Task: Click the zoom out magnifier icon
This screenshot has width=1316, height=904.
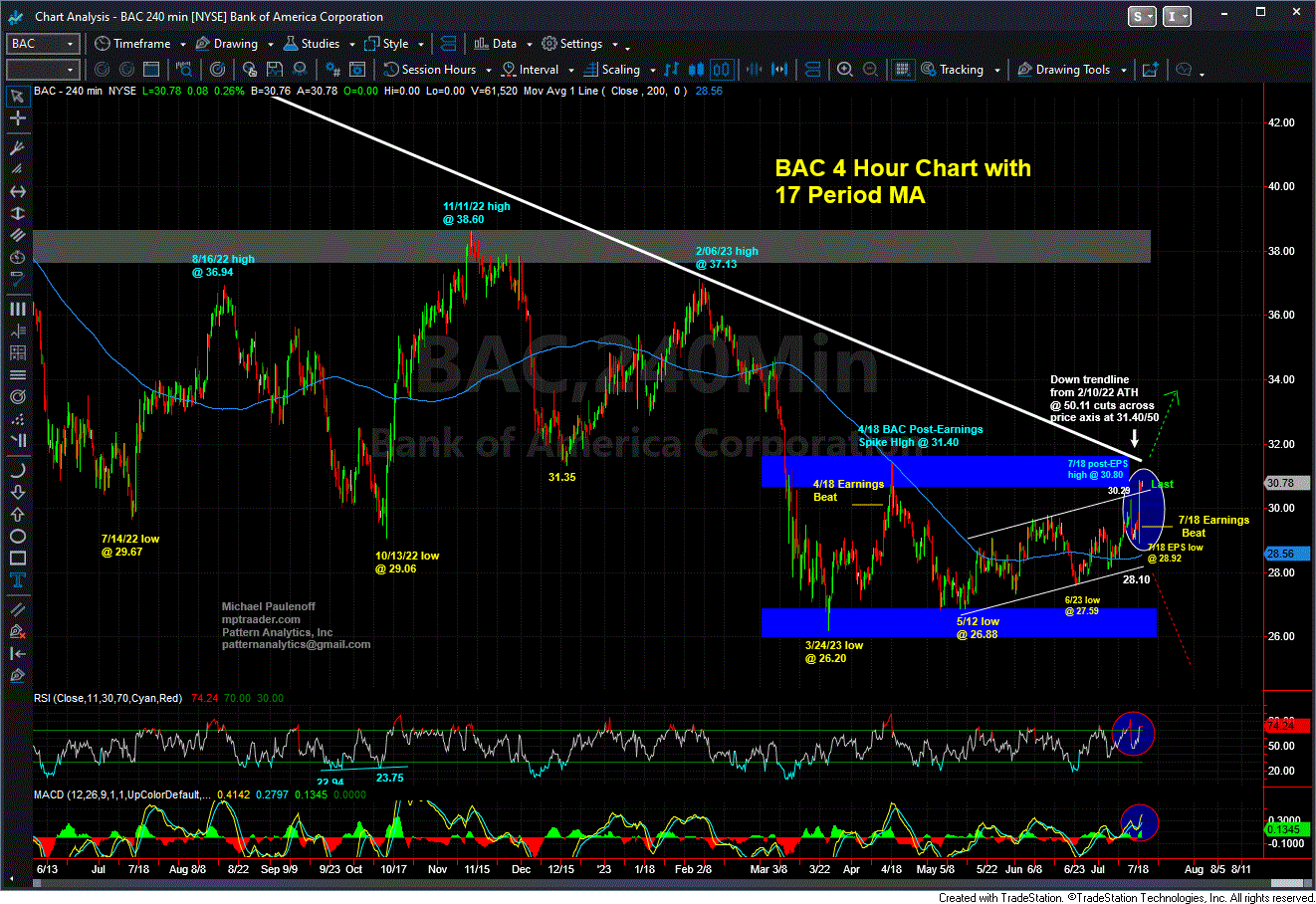Action: point(870,70)
